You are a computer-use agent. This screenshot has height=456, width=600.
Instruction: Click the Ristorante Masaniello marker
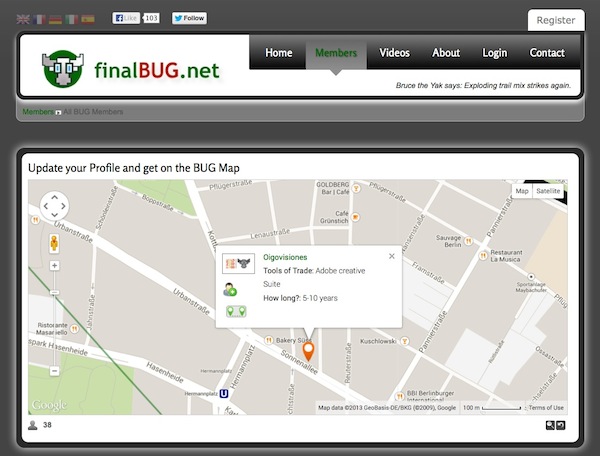coord(75,329)
